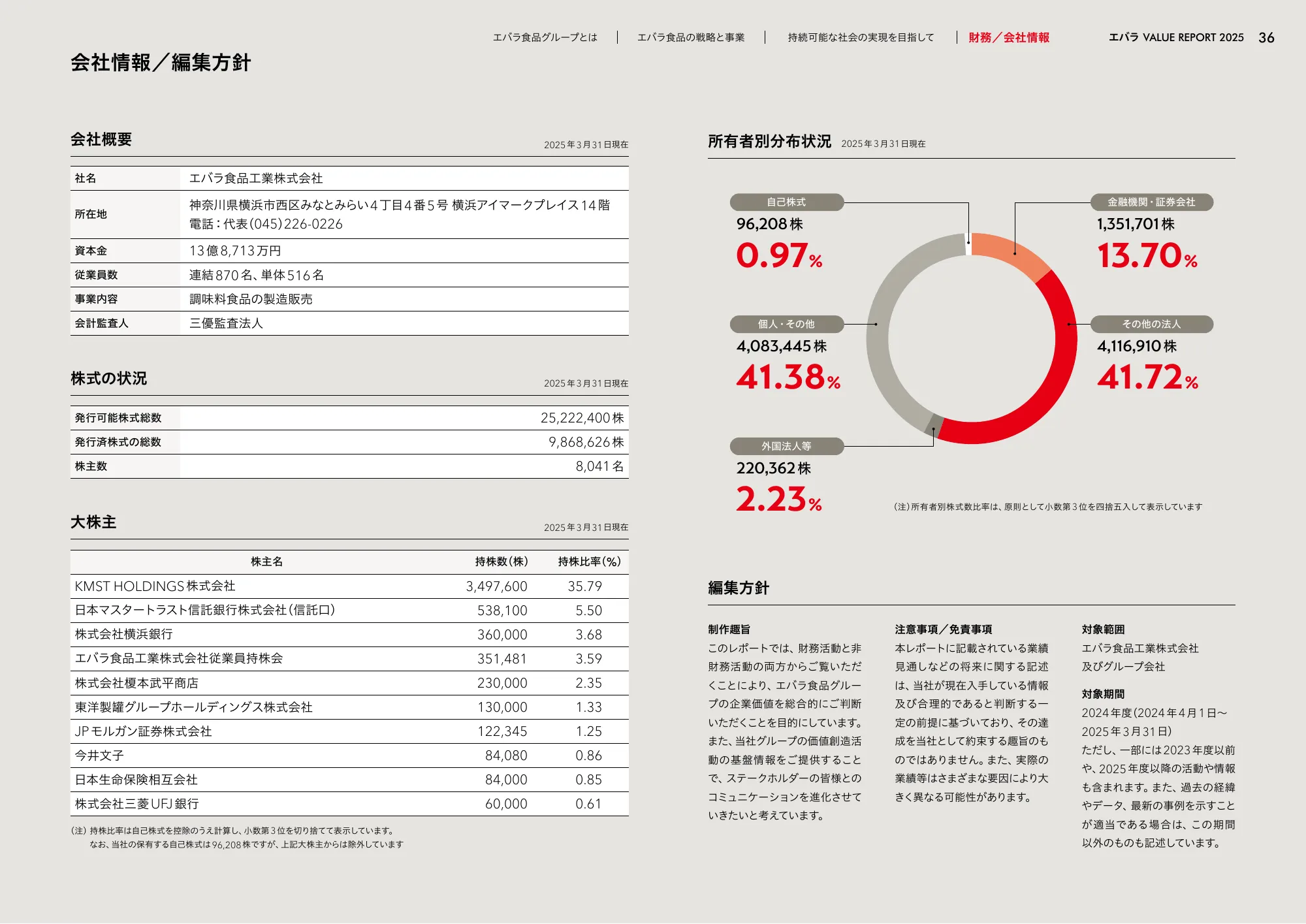The width and height of the screenshot is (1306, 924).
Task: Click the 外国法人等 chart label
Action: [786, 447]
